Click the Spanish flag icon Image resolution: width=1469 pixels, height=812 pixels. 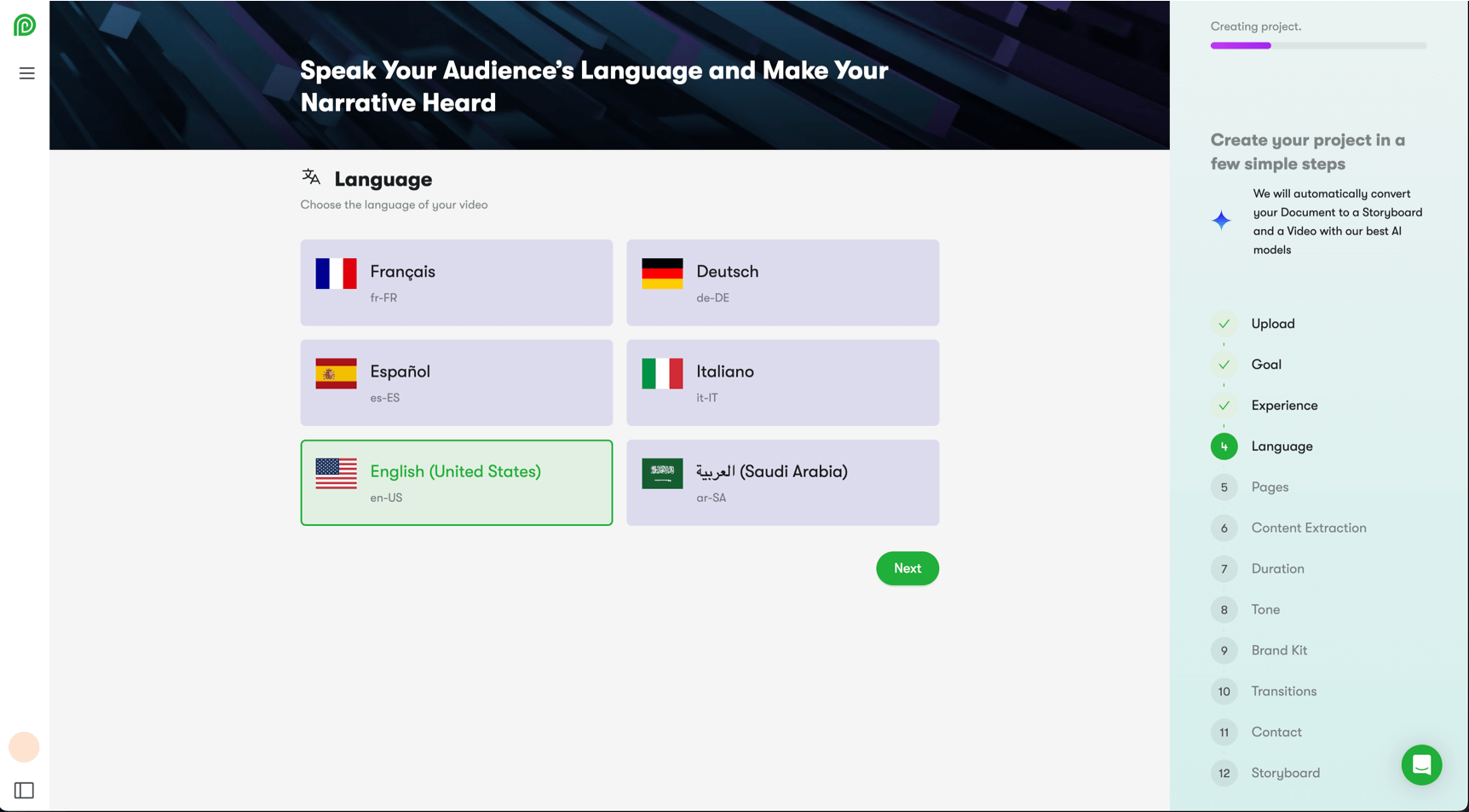336,373
